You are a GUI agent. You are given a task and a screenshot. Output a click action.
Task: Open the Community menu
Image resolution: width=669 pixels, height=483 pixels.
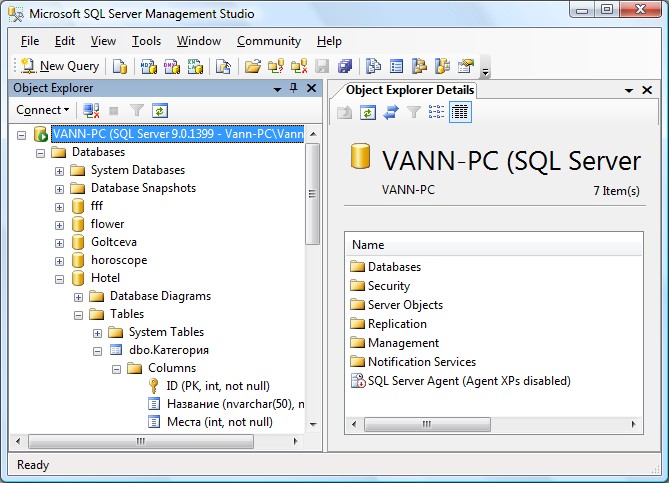pyautogui.click(x=269, y=41)
